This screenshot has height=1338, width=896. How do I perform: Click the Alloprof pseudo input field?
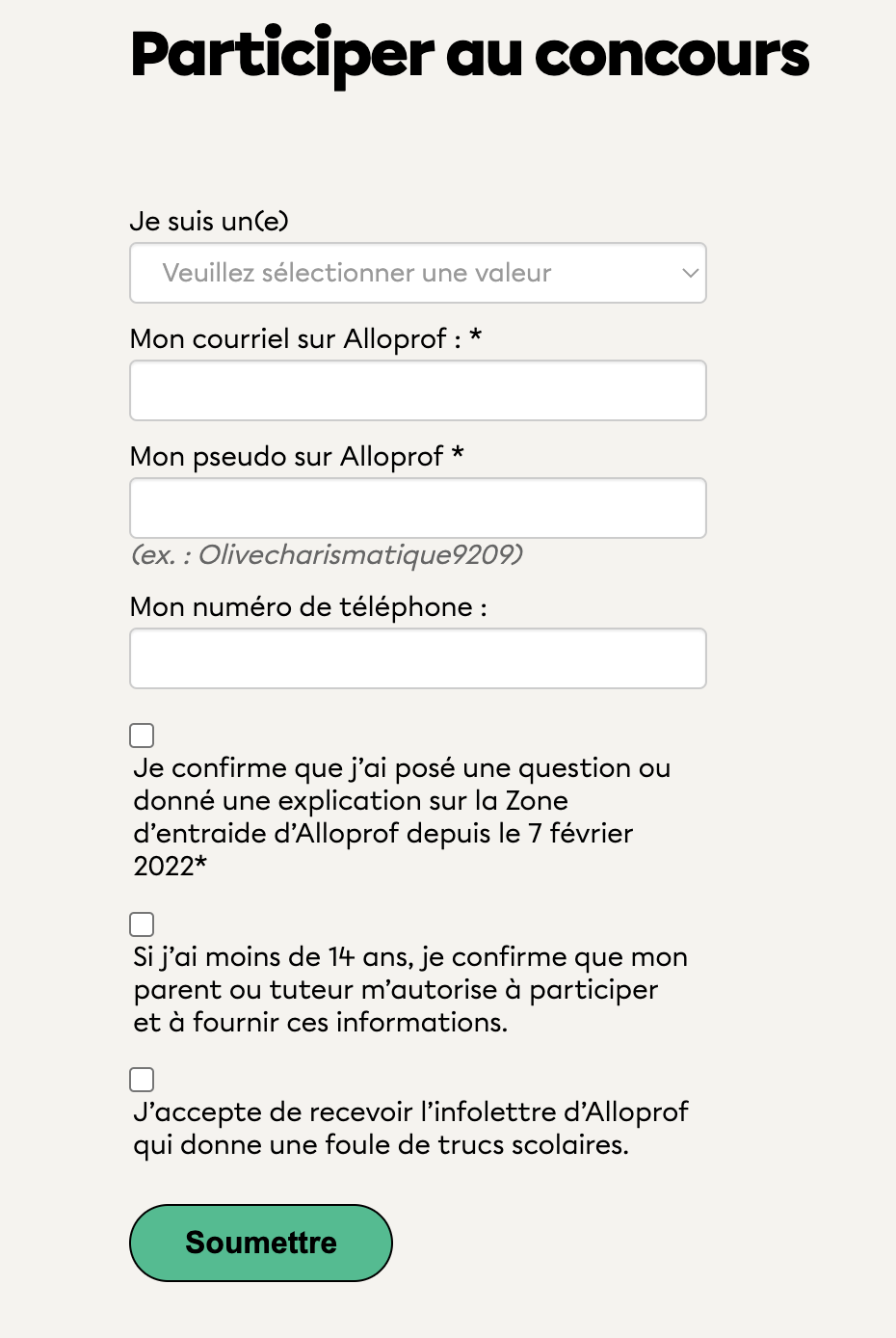click(x=417, y=508)
